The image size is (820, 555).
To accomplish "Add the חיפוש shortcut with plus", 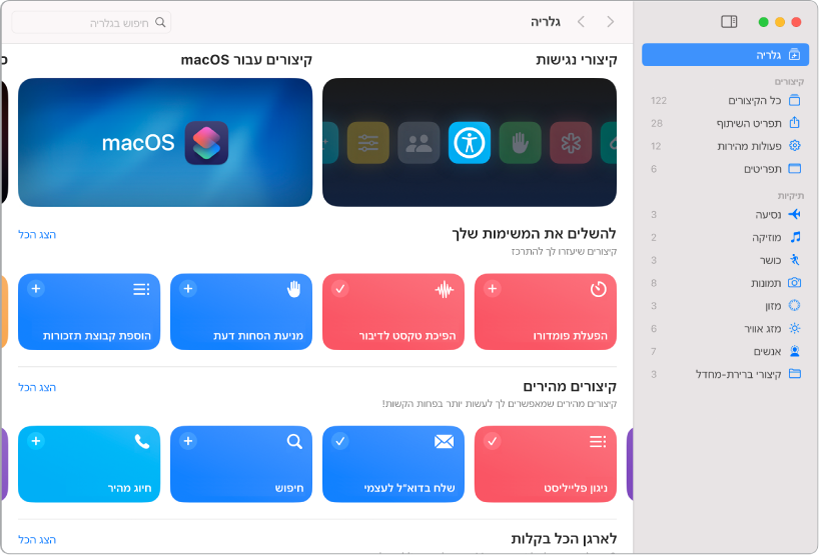I will [x=188, y=441].
